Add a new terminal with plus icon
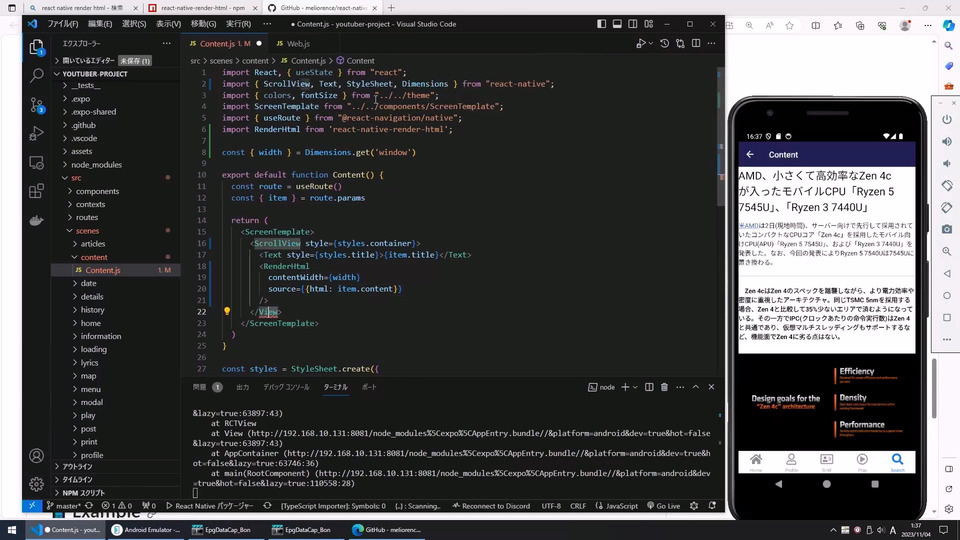Image resolution: width=960 pixels, height=540 pixels. click(x=625, y=387)
